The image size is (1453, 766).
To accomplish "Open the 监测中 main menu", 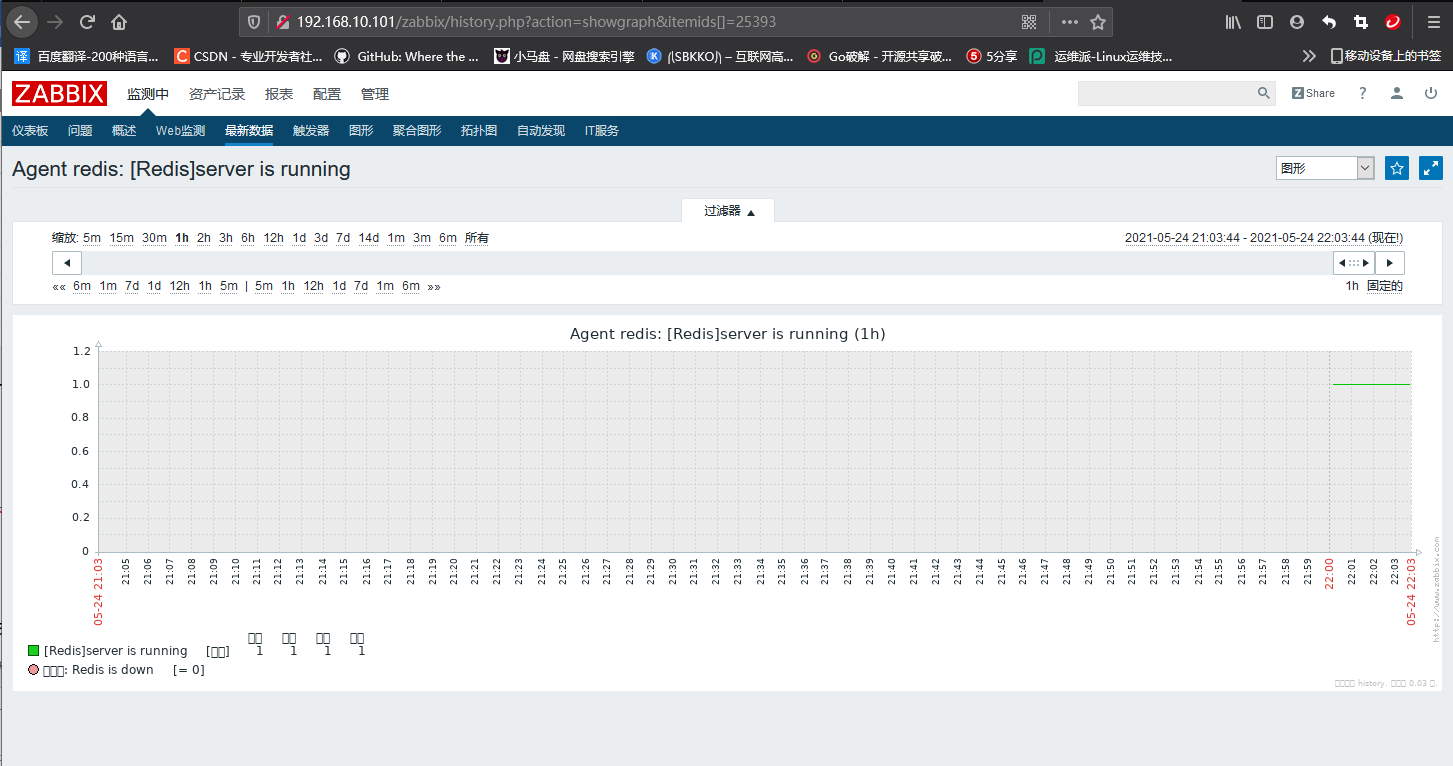I will coord(148,94).
